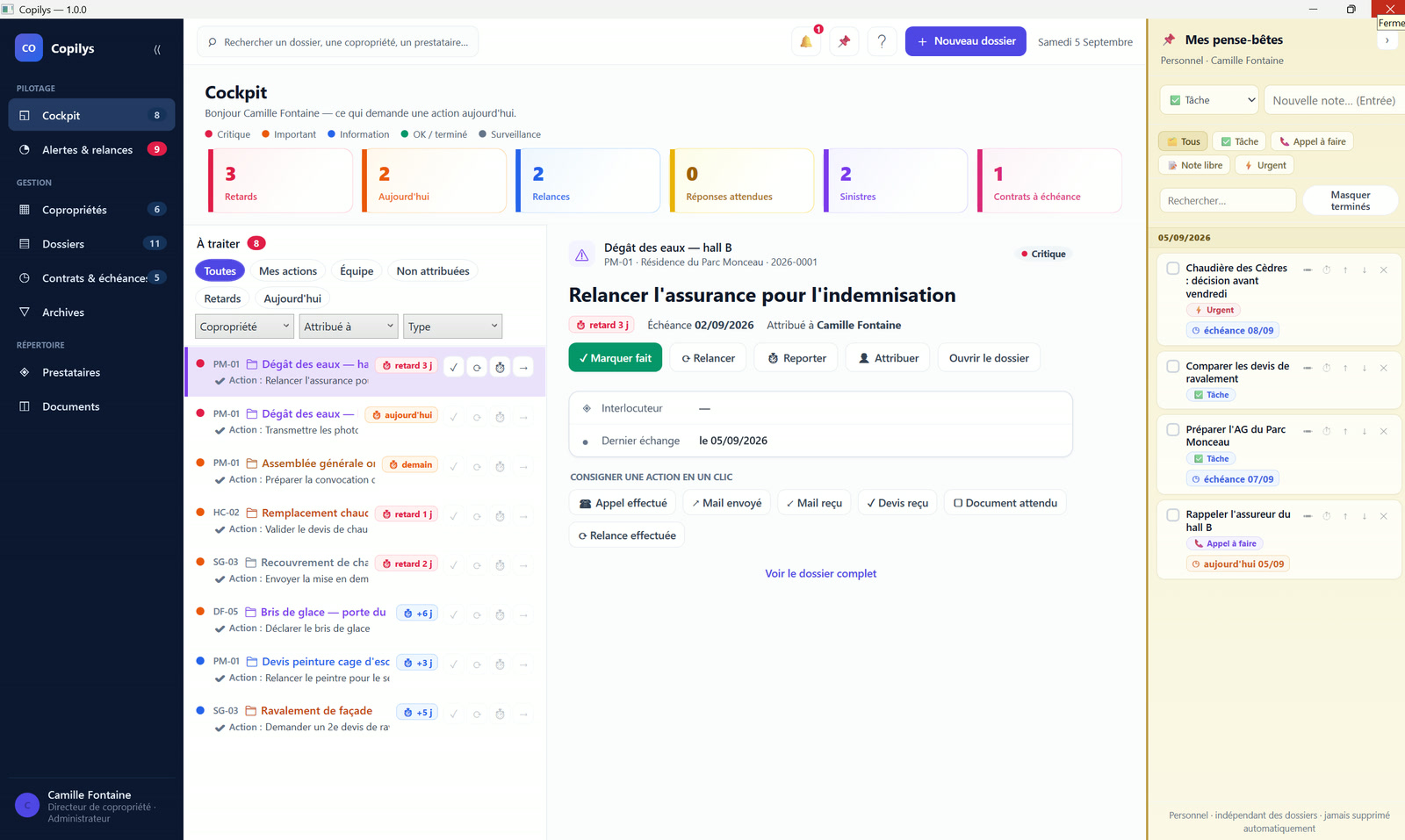Tick the Comparer les devis de ravalement checkbox

click(x=1173, y=366)
